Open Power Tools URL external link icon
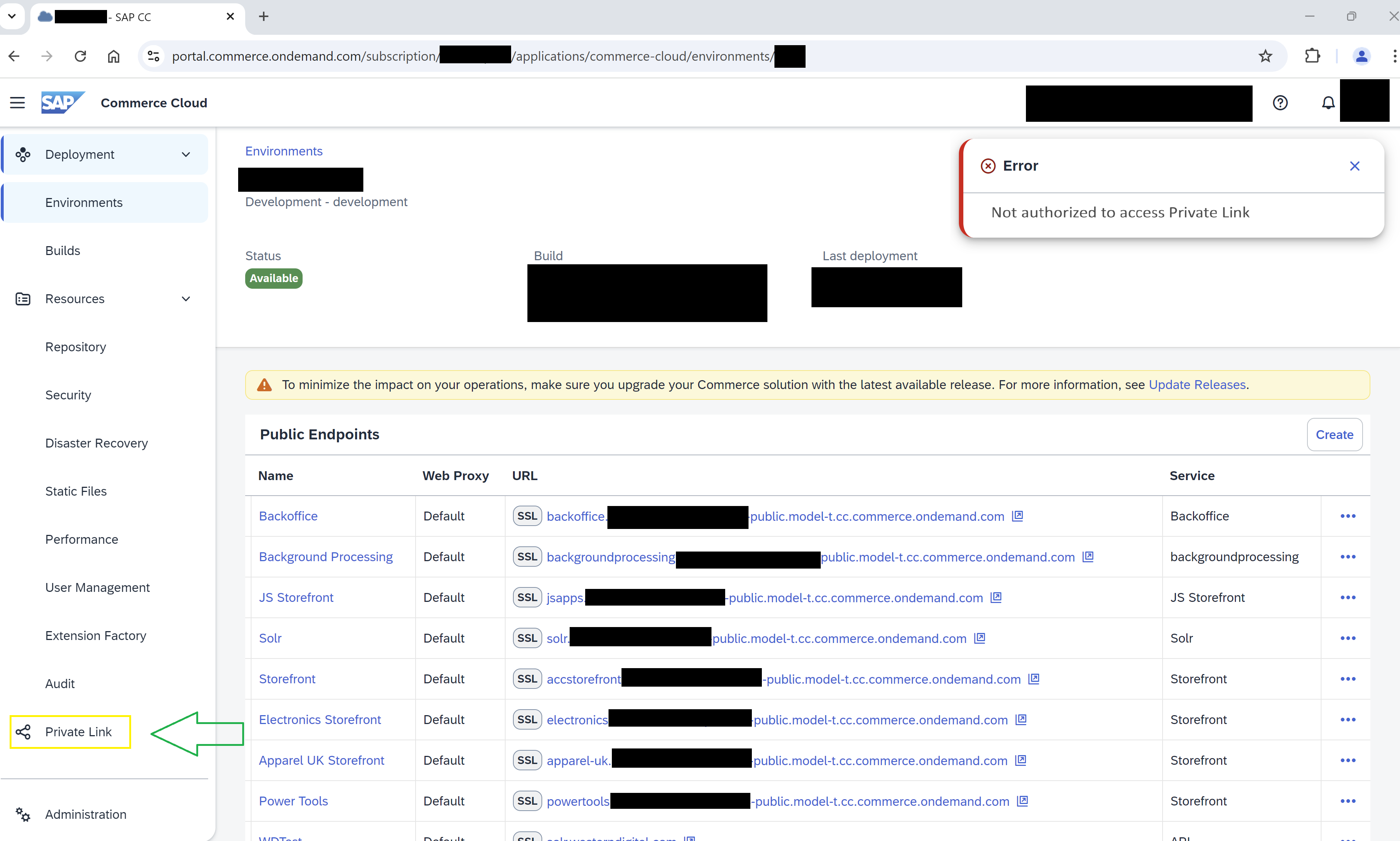The width and height of the screenshot is (1400, 841). pos(1022,801)
